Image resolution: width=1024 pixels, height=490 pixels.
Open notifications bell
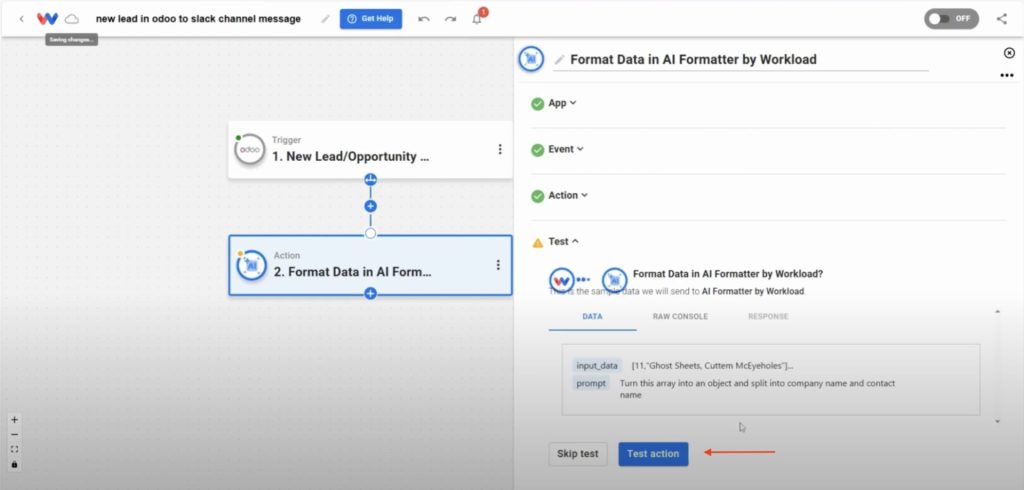[477, 19]
